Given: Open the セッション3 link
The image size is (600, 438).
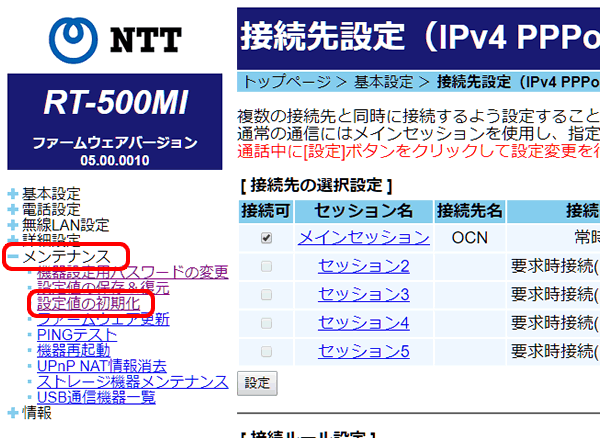Looking at the screenshot, I should tap(363, 294).
